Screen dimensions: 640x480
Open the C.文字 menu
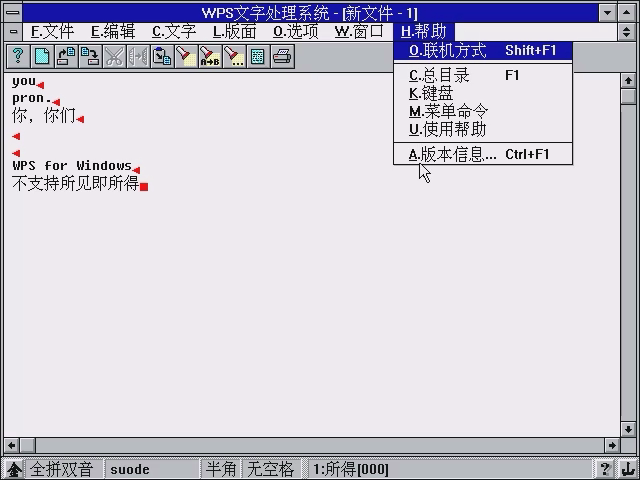(174, 32)
